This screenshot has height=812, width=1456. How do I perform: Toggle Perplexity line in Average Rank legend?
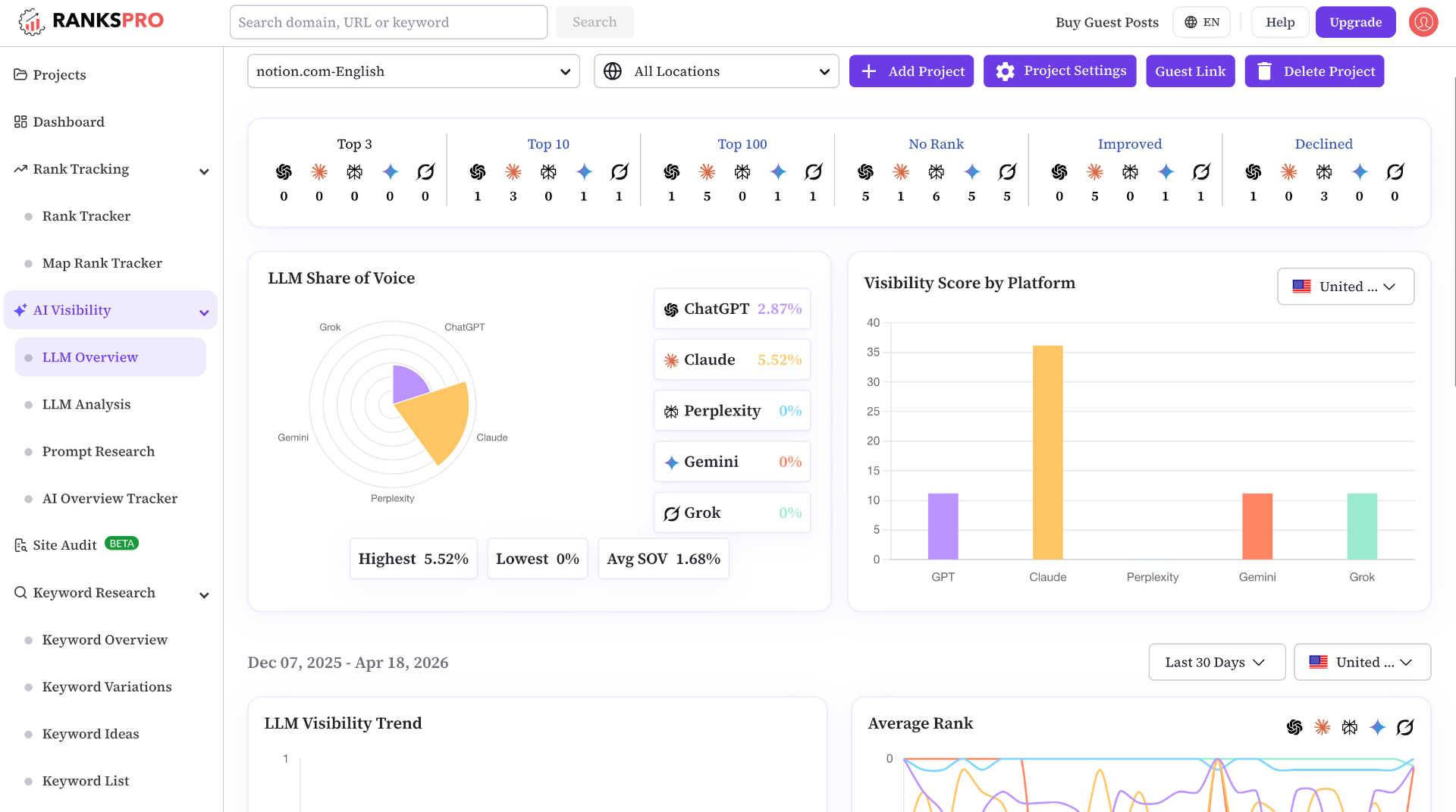click(1350, 727)
